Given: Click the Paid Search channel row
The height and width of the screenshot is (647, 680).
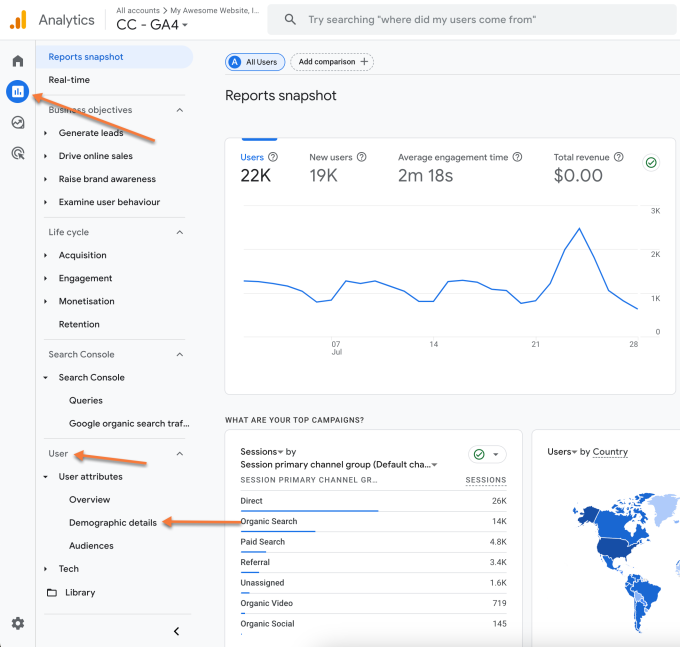Looking at the screenshot, I should 373,542.
